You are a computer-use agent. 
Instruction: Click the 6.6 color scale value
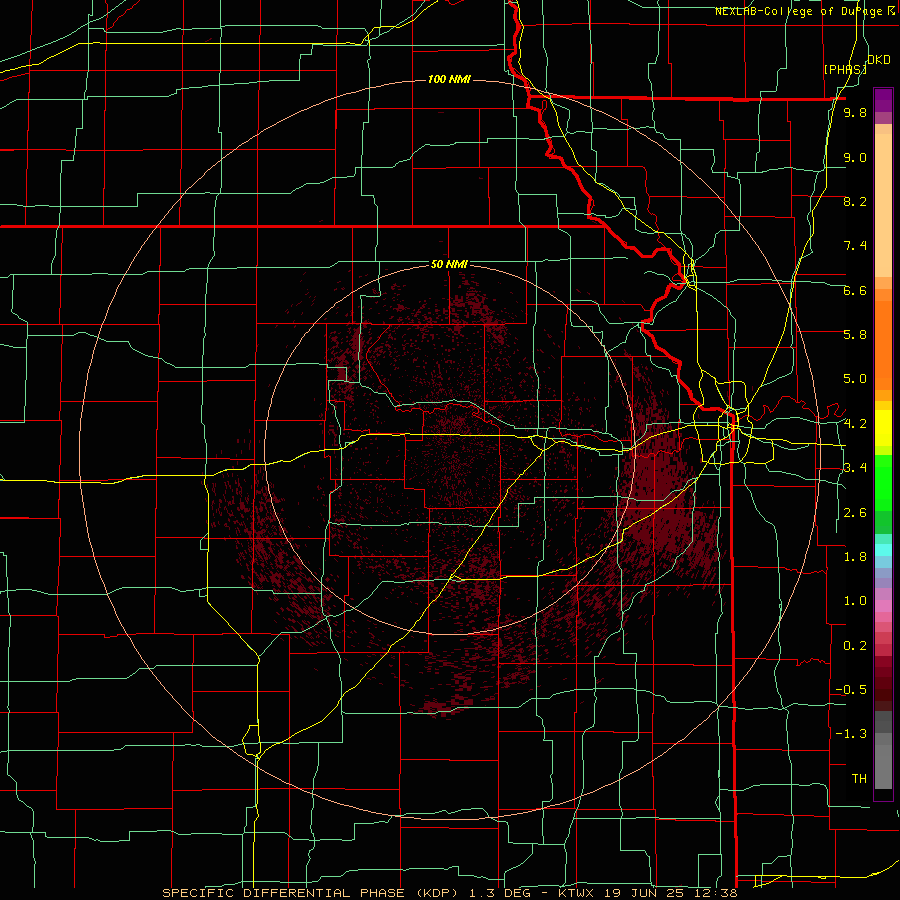point(855,290)
